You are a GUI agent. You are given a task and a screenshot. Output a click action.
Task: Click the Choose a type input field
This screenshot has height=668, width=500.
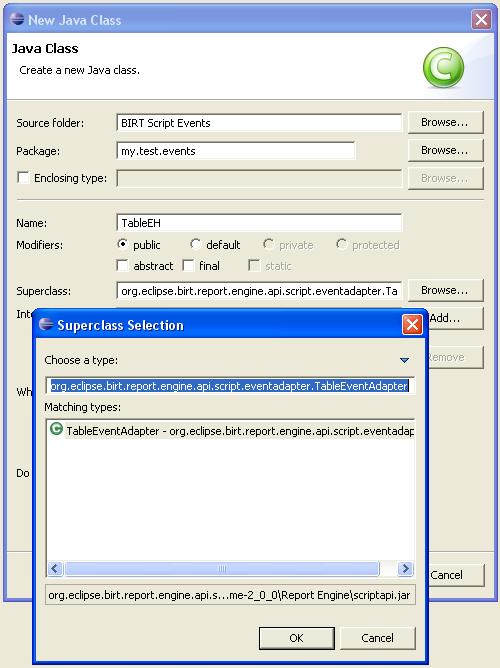click(230, 386)
